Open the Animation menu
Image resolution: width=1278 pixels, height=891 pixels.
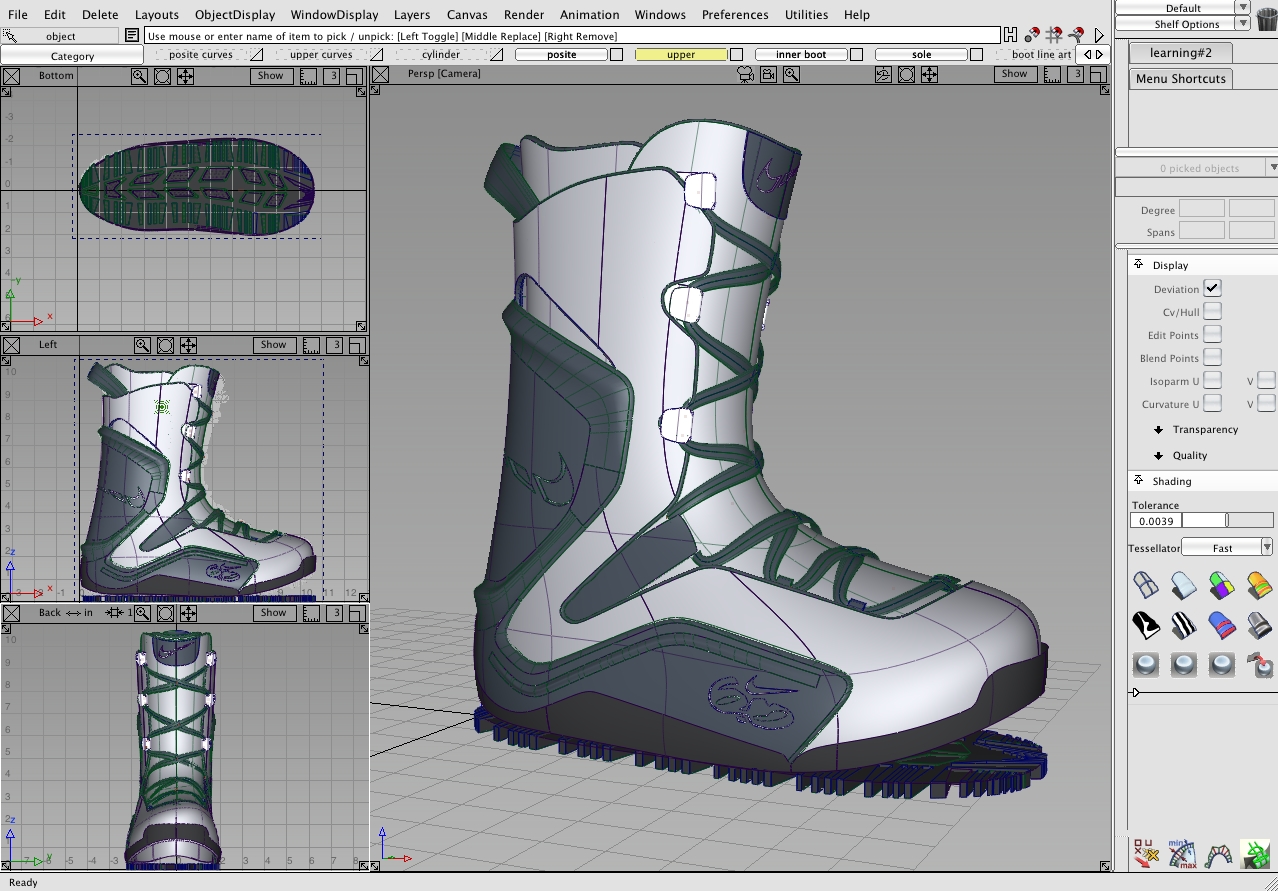pos(589,14)
